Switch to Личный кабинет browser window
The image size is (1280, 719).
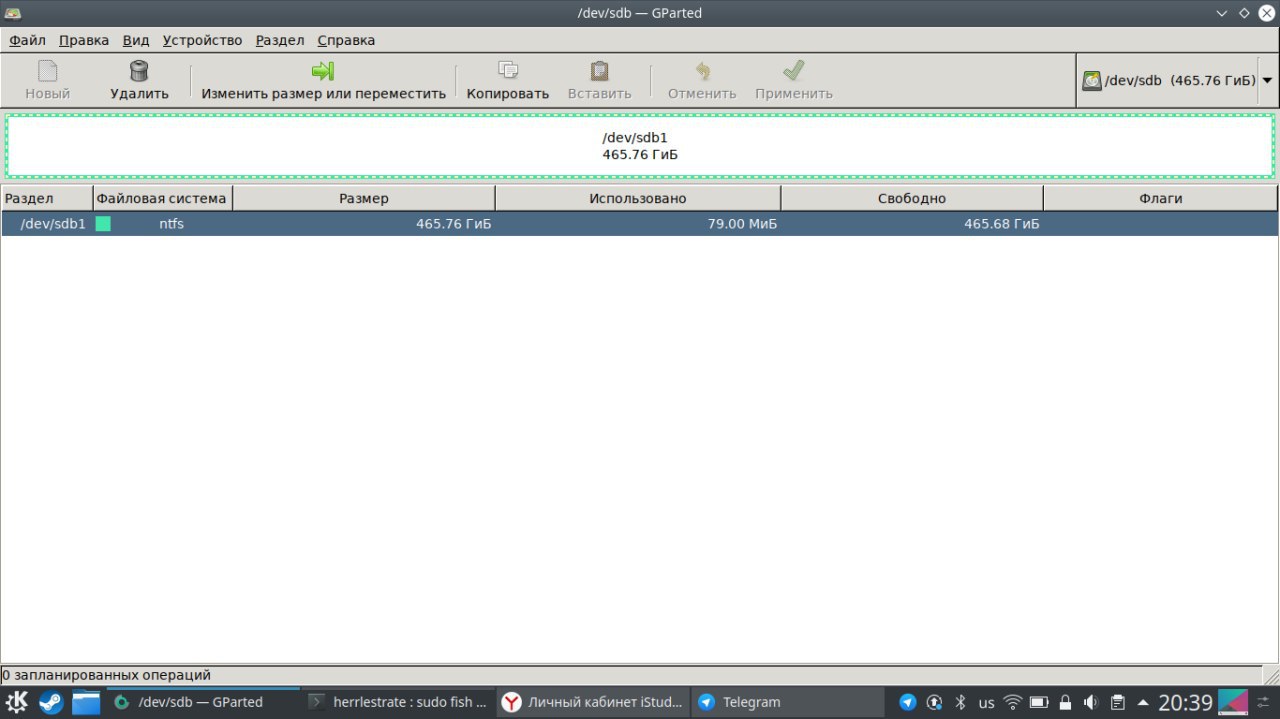593,702
